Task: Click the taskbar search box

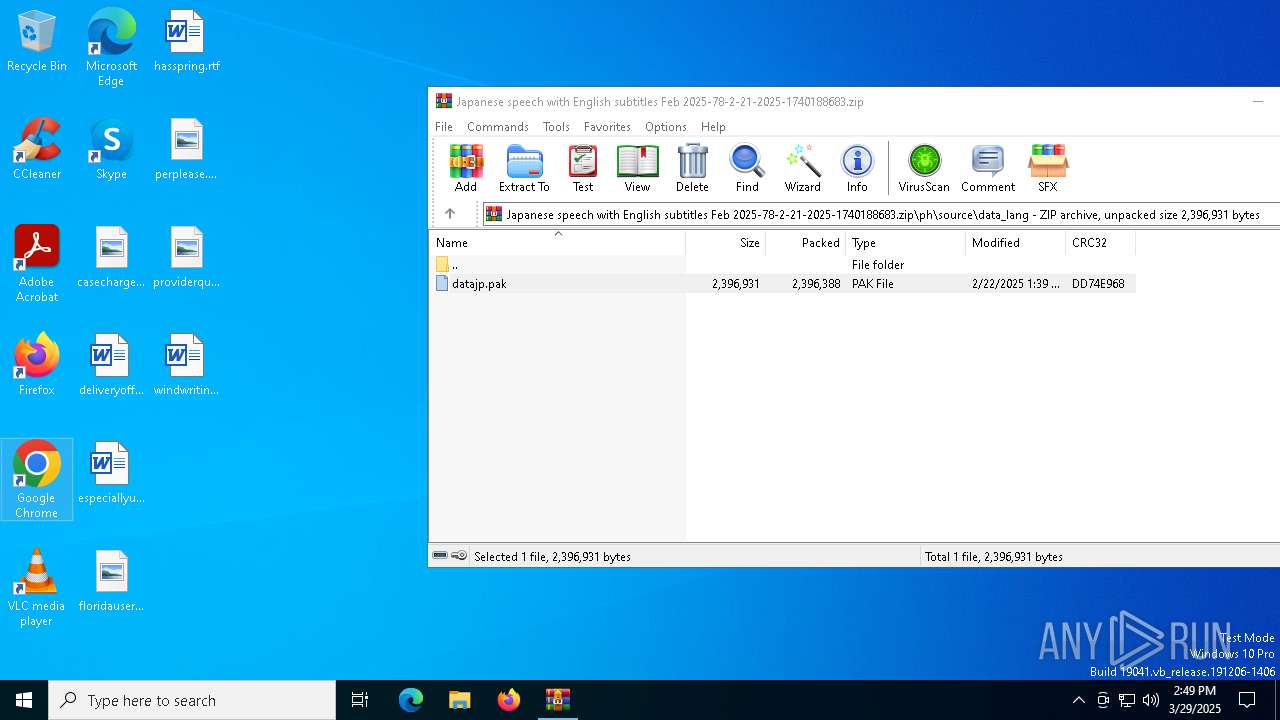Action: coord(192,700)
